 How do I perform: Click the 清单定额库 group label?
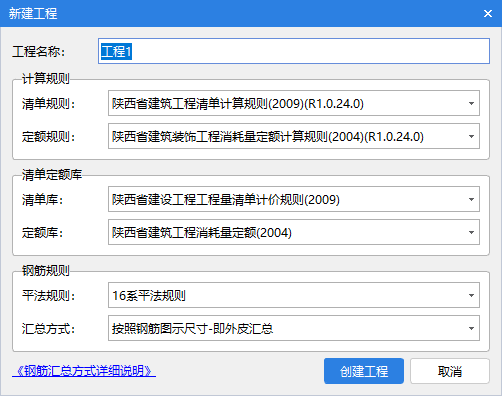(52, 174)
